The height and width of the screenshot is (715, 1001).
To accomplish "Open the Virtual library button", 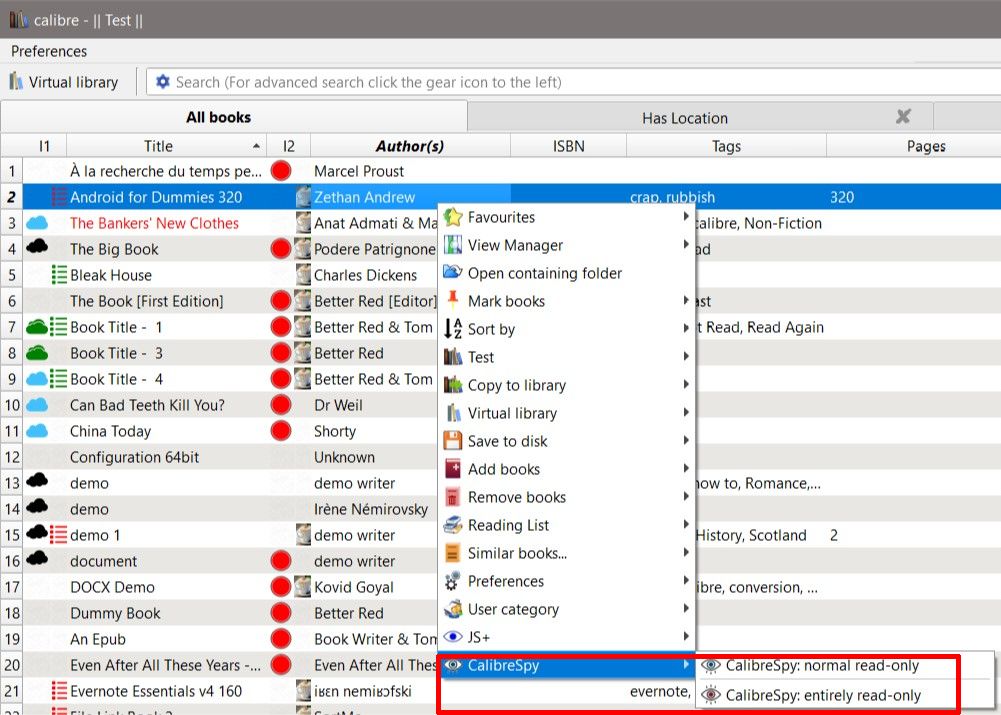I will [64, 82].
